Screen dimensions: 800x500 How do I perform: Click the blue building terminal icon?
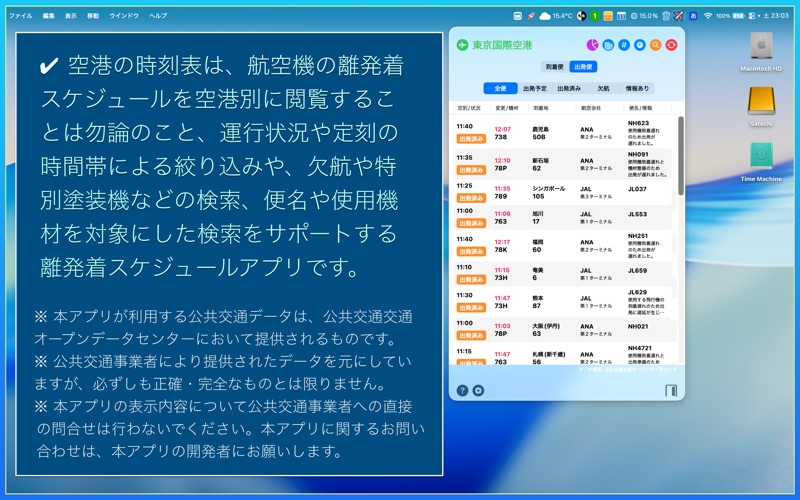point(608,45)
